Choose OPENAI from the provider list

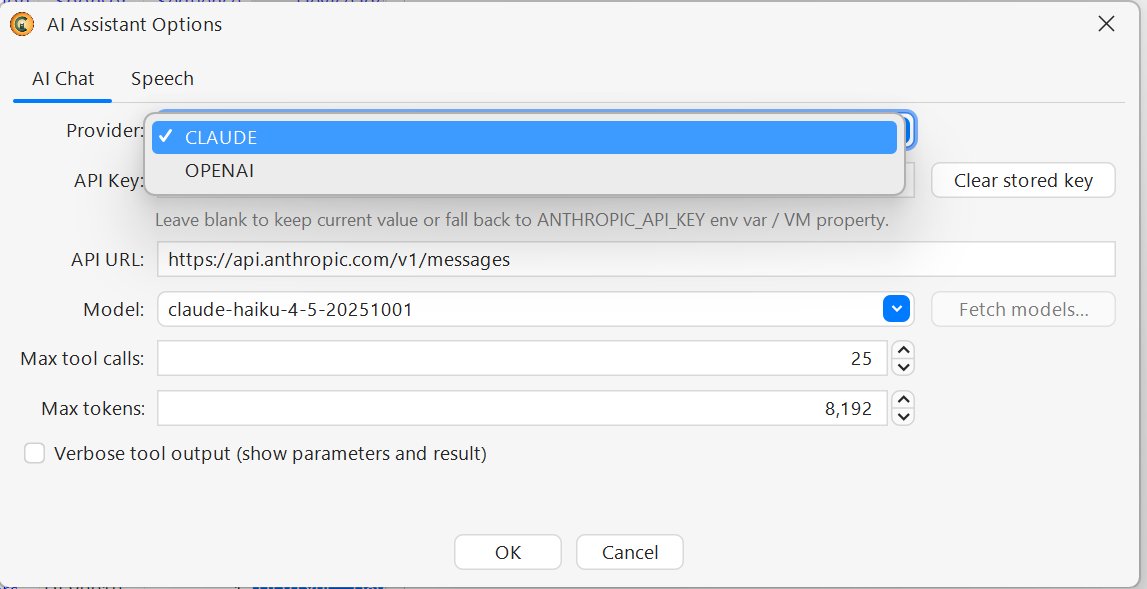click(524, 171)
